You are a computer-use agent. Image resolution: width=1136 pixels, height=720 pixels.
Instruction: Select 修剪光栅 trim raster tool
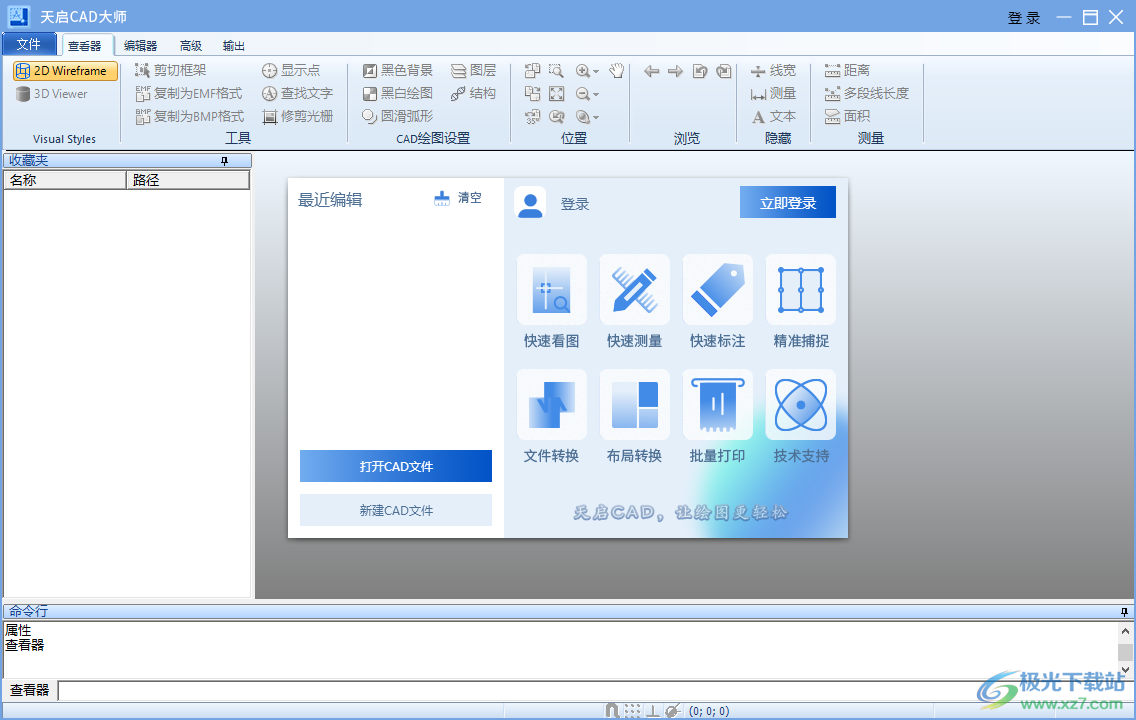[297, 116]
